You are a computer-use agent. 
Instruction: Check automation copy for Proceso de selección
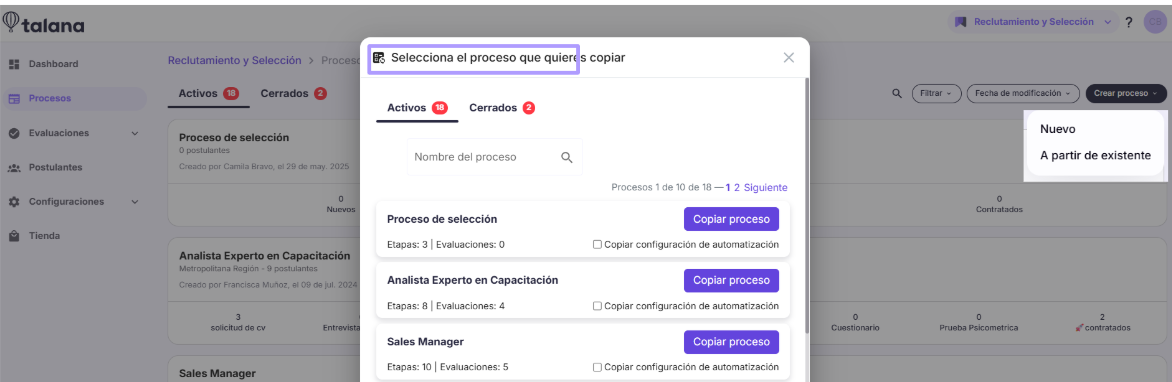coord(596,244)
